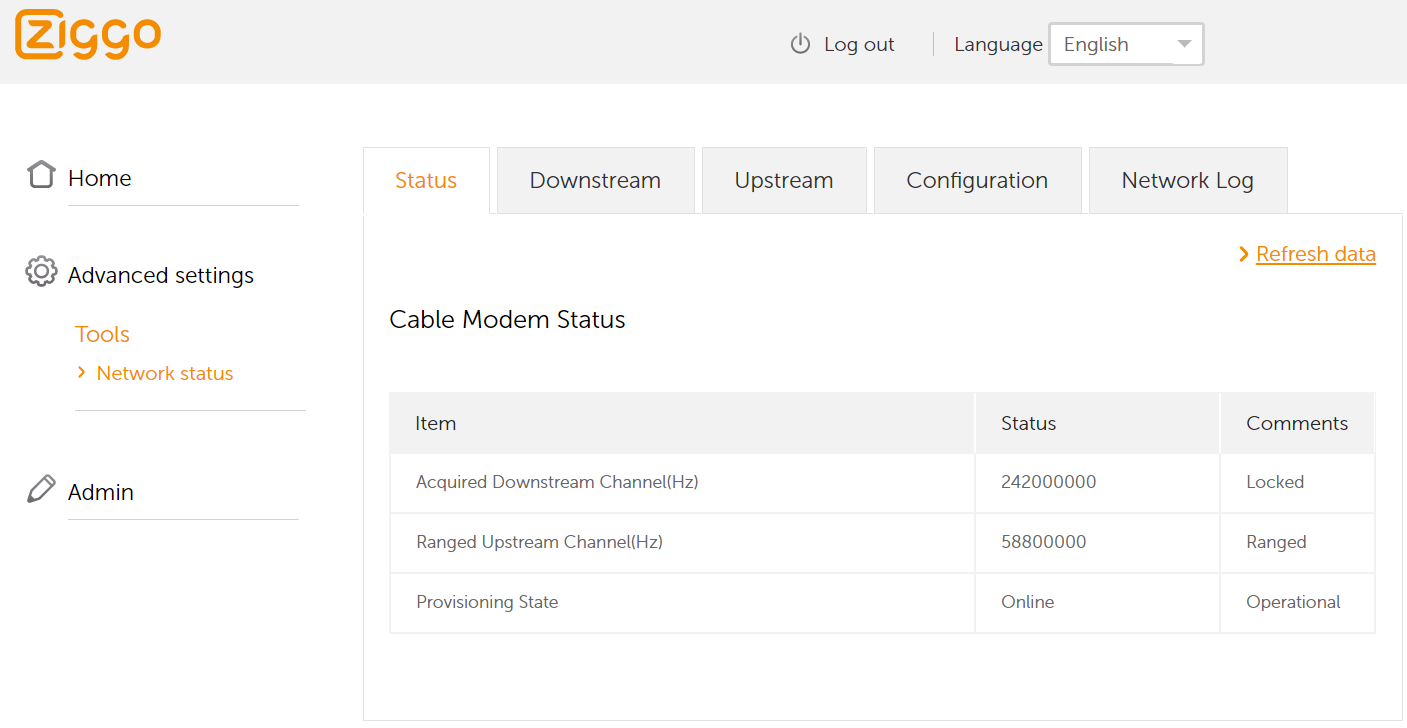This screenshot has height=728, width=1407.
Task: Switch to the Configuration tab
Action: tap(977, 180)
